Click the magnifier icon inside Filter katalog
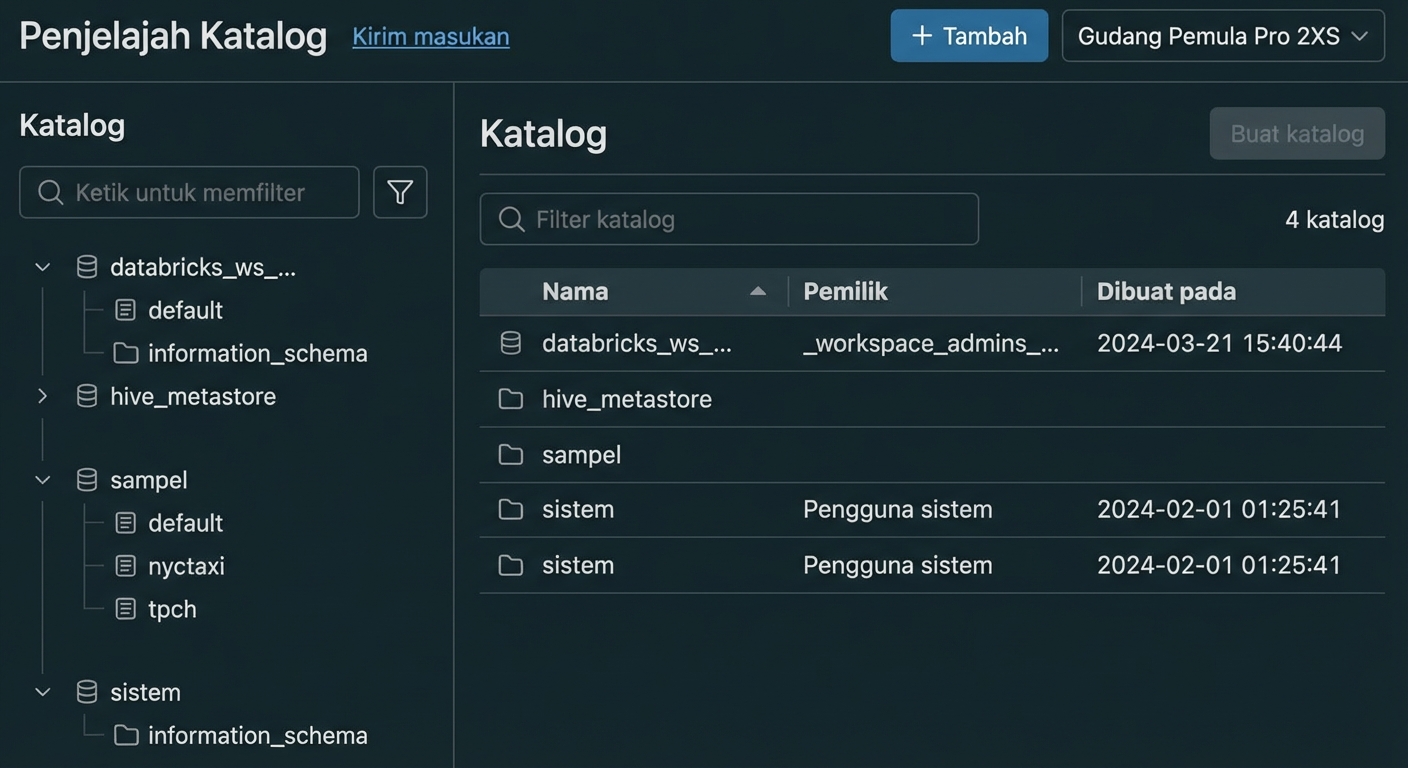This screenshot has width=1408, height=768. click(510, 219)
